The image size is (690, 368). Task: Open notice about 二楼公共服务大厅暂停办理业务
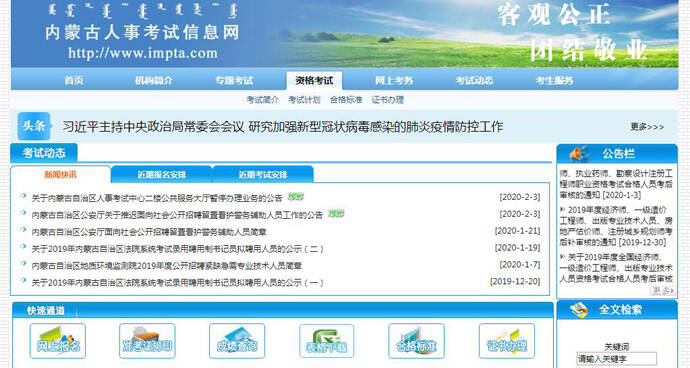pos(157,198)
